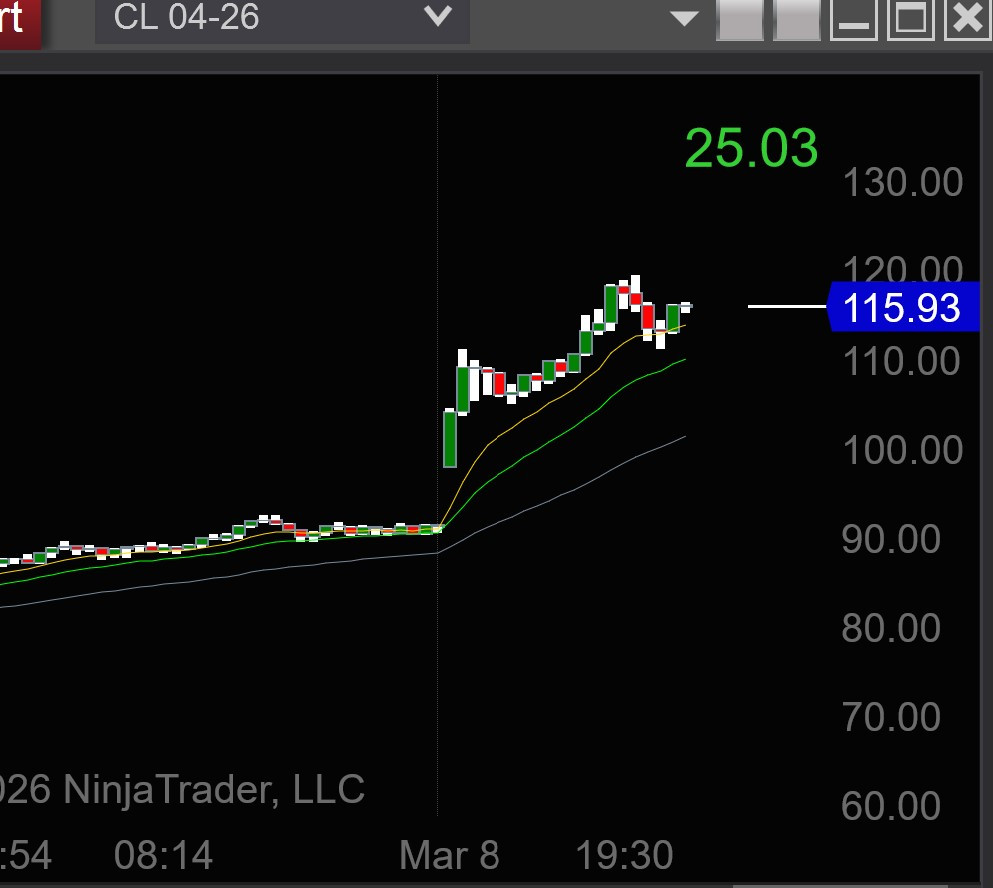Click the 100.00 label on price axis

point(902,450)
